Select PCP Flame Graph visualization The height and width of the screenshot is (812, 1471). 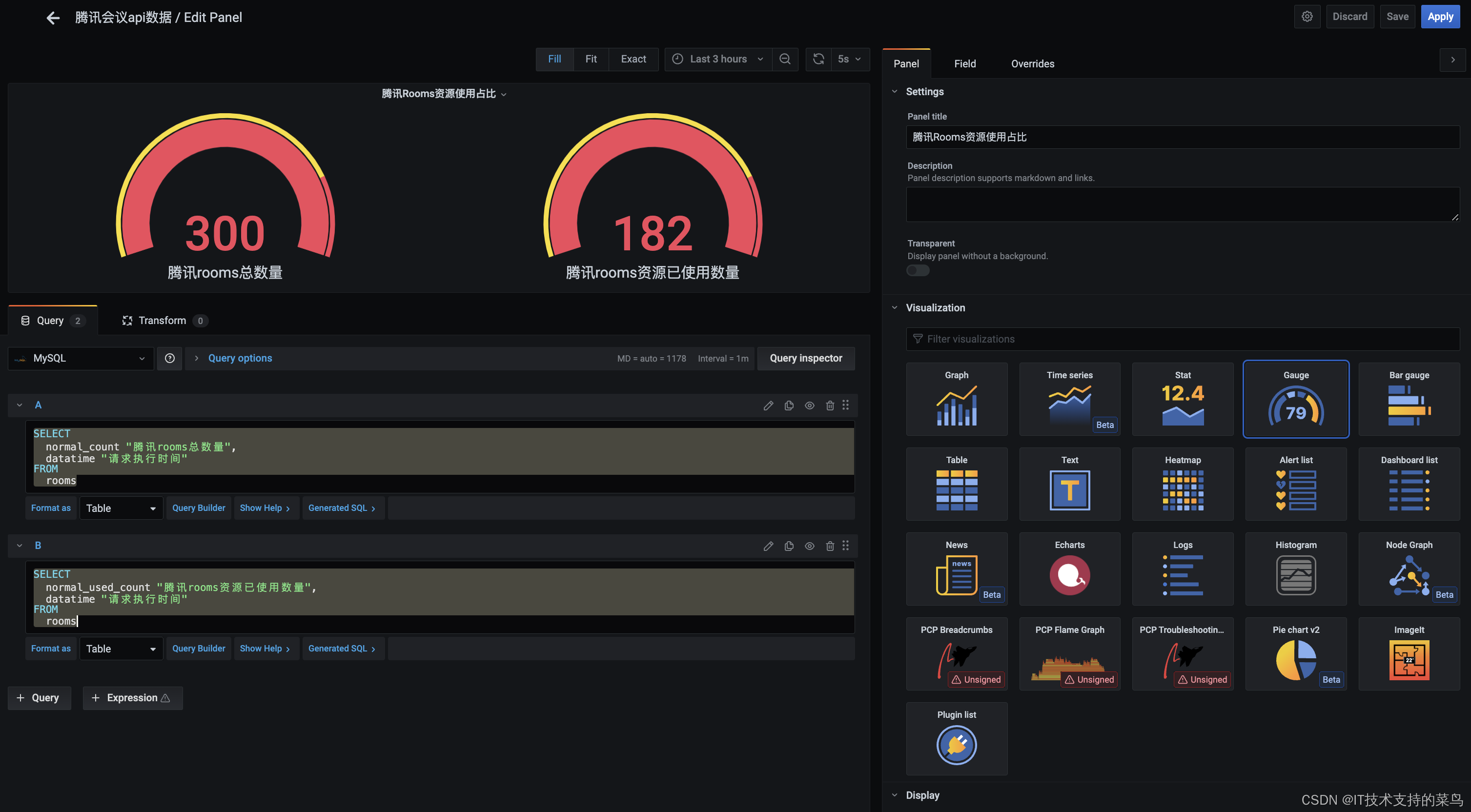1069,654
